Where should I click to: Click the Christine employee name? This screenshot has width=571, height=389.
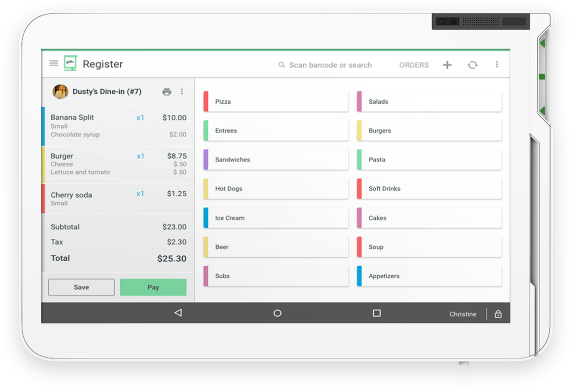[x=462, y=314]
